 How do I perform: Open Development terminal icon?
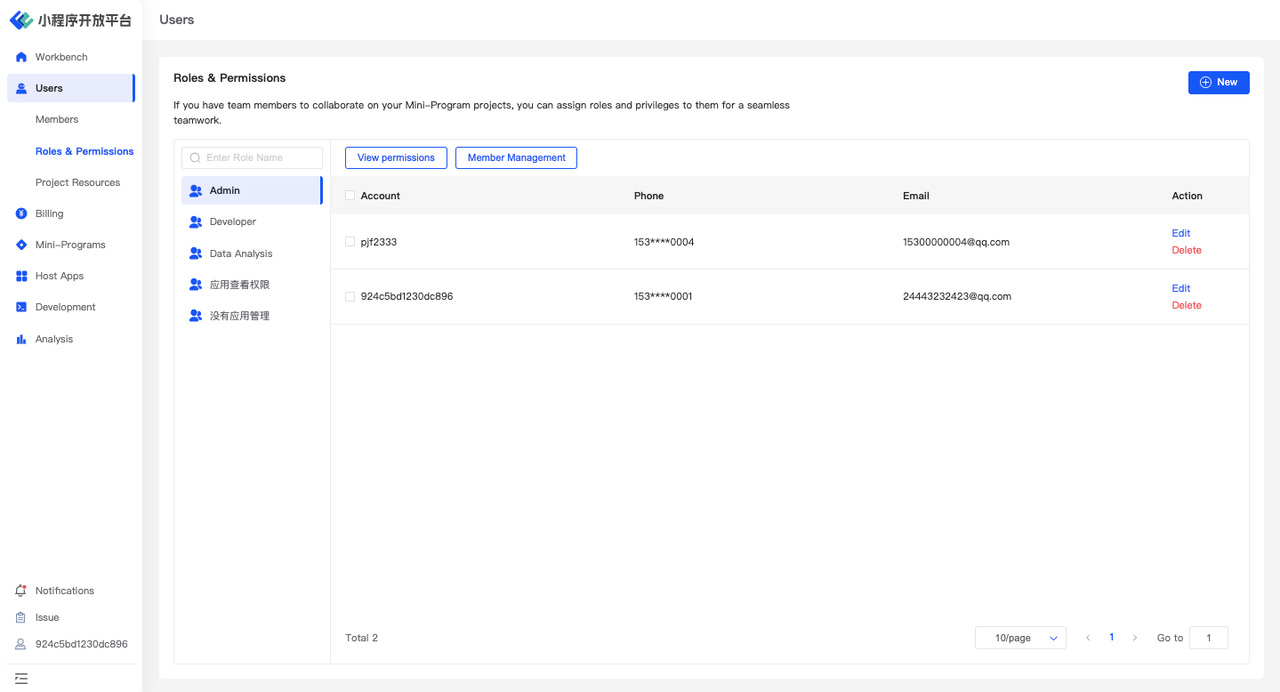point(21,307)
